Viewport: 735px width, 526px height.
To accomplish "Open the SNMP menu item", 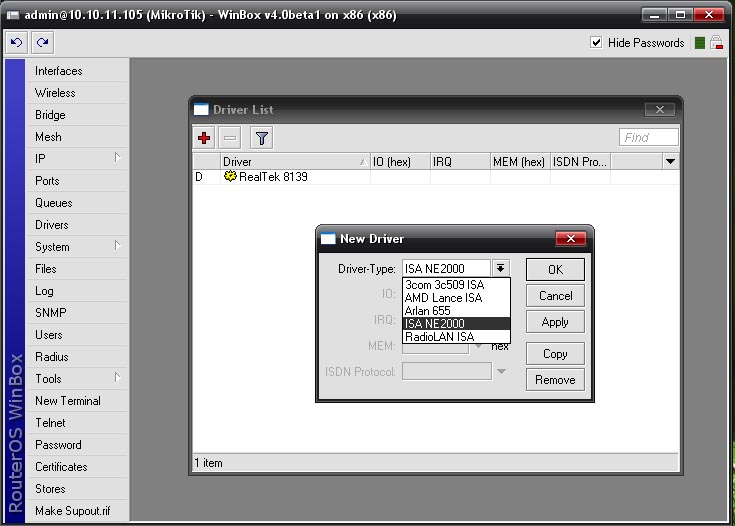I will (77, 313).
